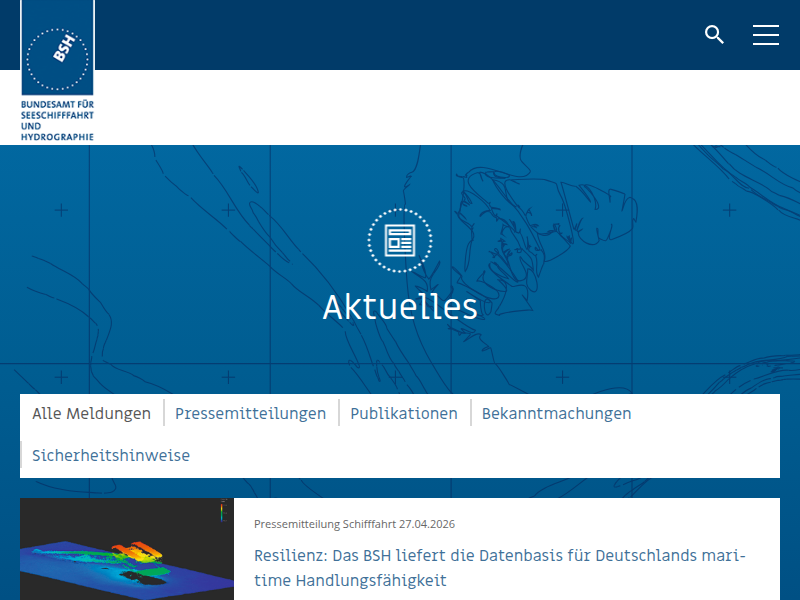Click the color scale legend in article image

click(x=221, y=511)
